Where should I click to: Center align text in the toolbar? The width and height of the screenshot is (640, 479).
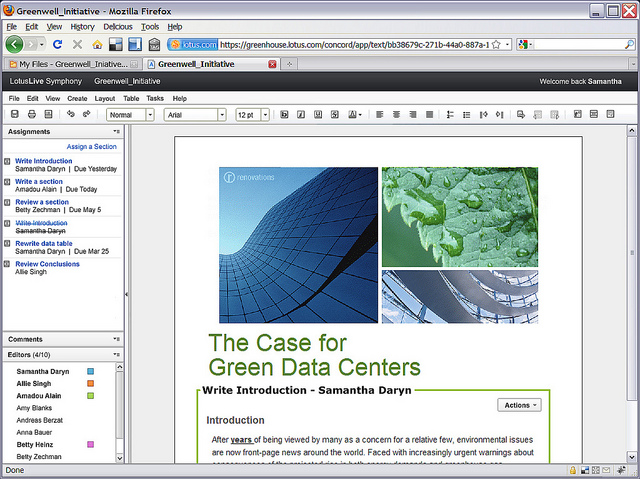(396, 115)
